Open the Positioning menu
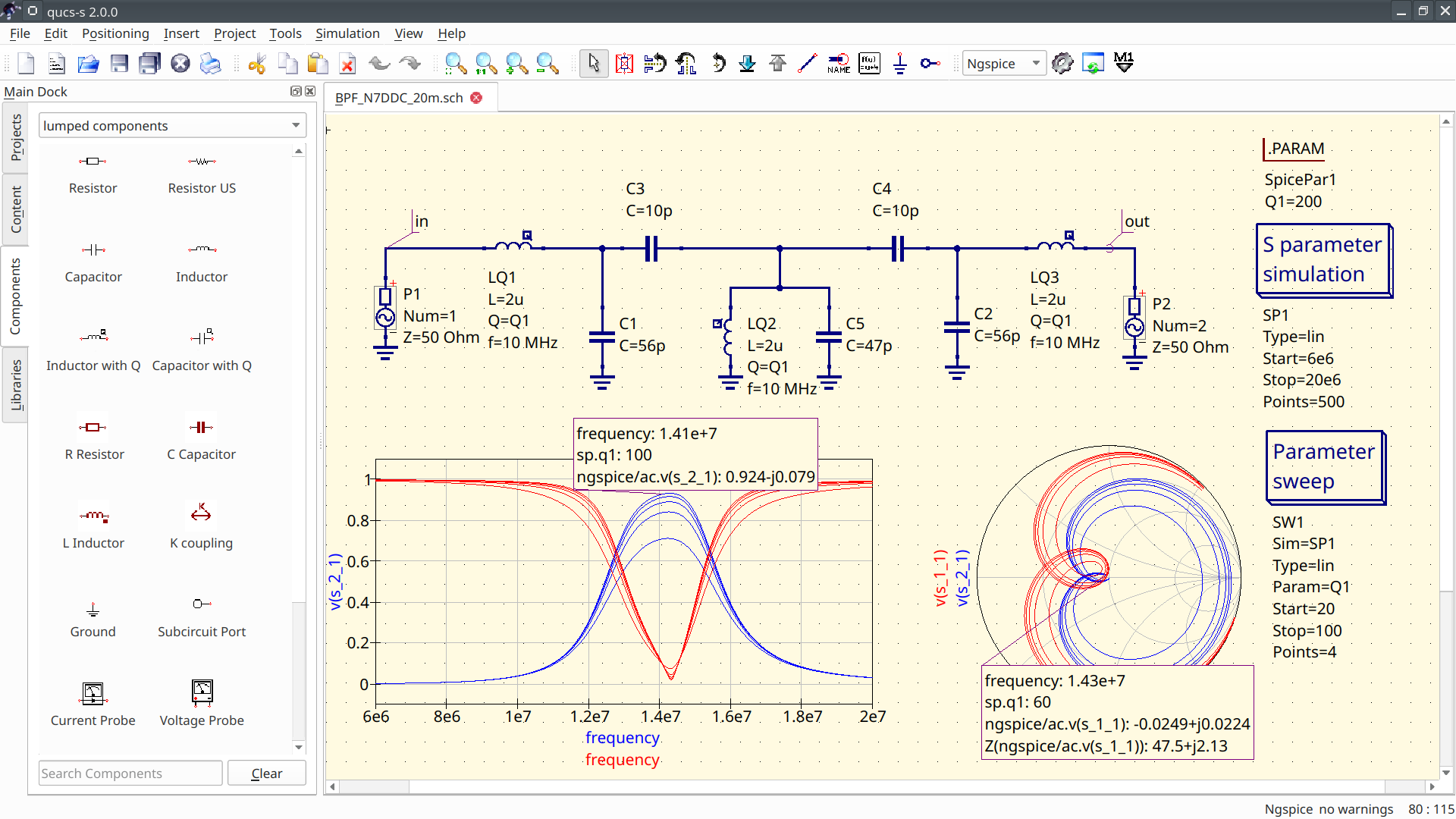Screen dimensions: 1456x819 pos(115,33)
